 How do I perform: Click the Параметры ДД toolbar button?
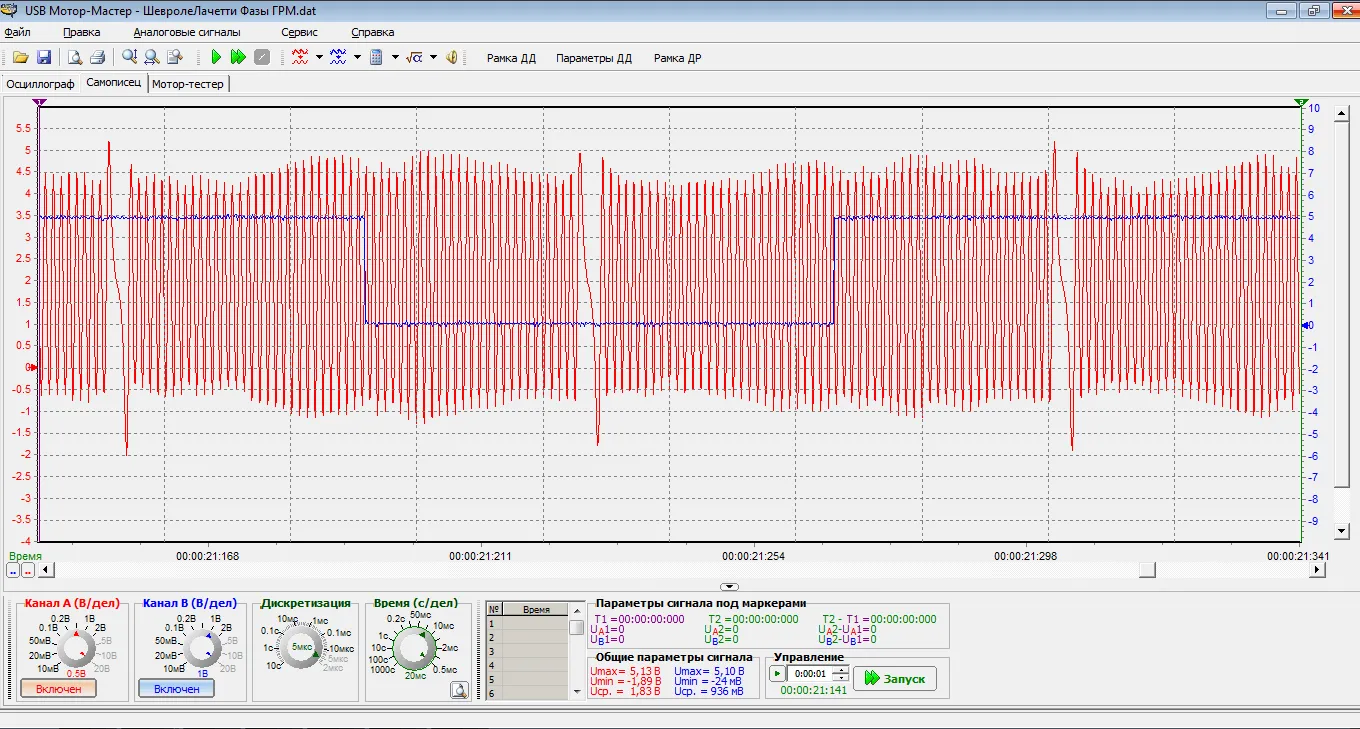click(594, 58)
